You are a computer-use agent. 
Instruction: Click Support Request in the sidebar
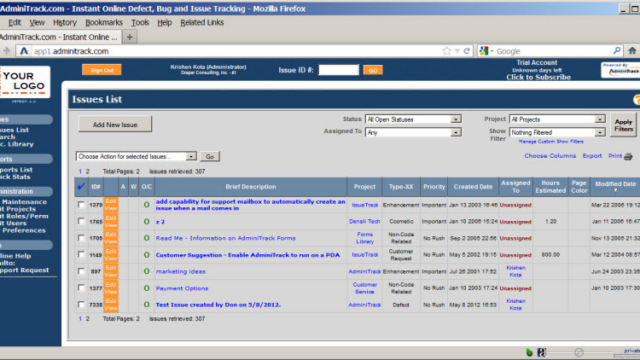24,270
